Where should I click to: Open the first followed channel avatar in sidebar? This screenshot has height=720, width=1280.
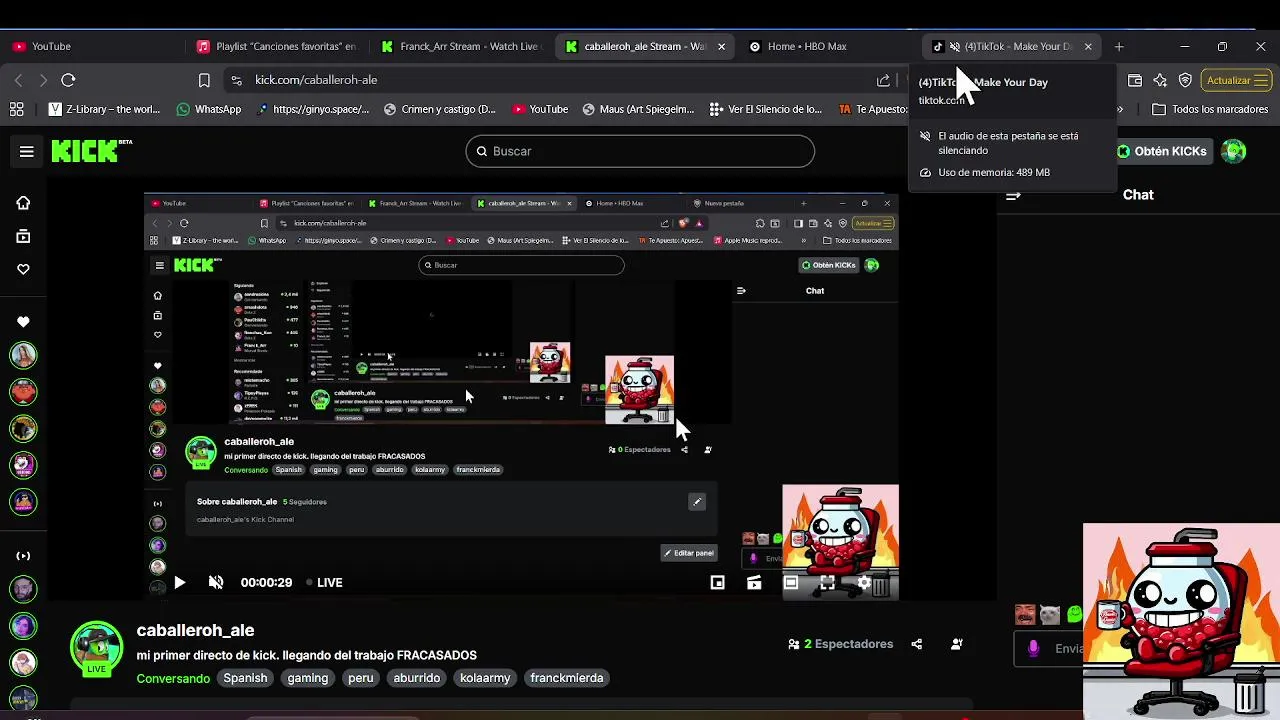tap(23, 354)
